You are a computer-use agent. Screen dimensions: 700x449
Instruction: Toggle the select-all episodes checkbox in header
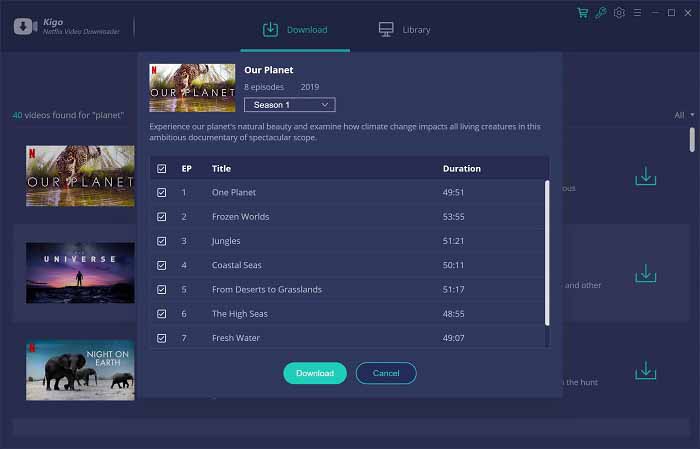[162, 169]
